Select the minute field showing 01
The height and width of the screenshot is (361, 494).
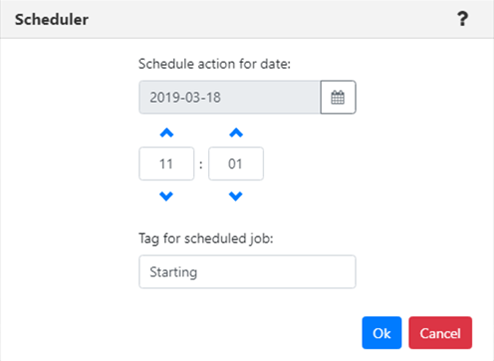[236, 164]
